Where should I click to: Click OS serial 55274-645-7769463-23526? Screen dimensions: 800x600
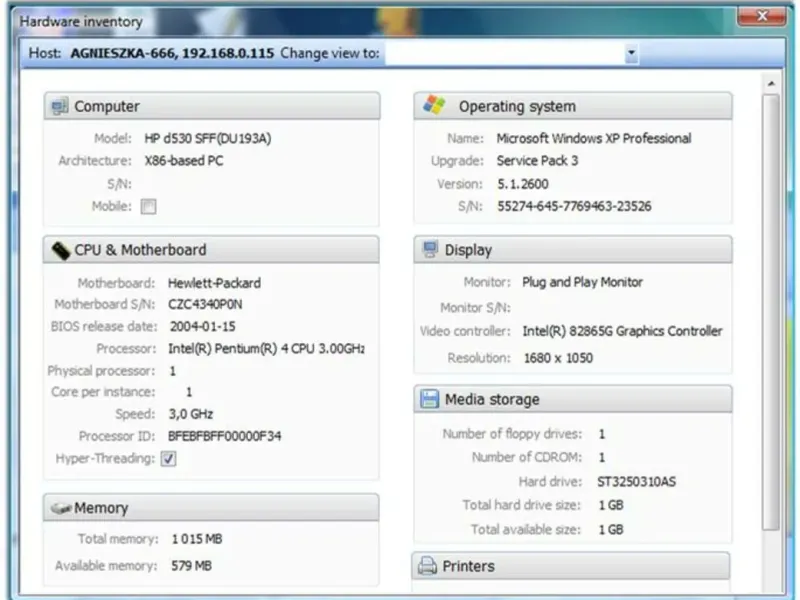[x=574, y=206]
